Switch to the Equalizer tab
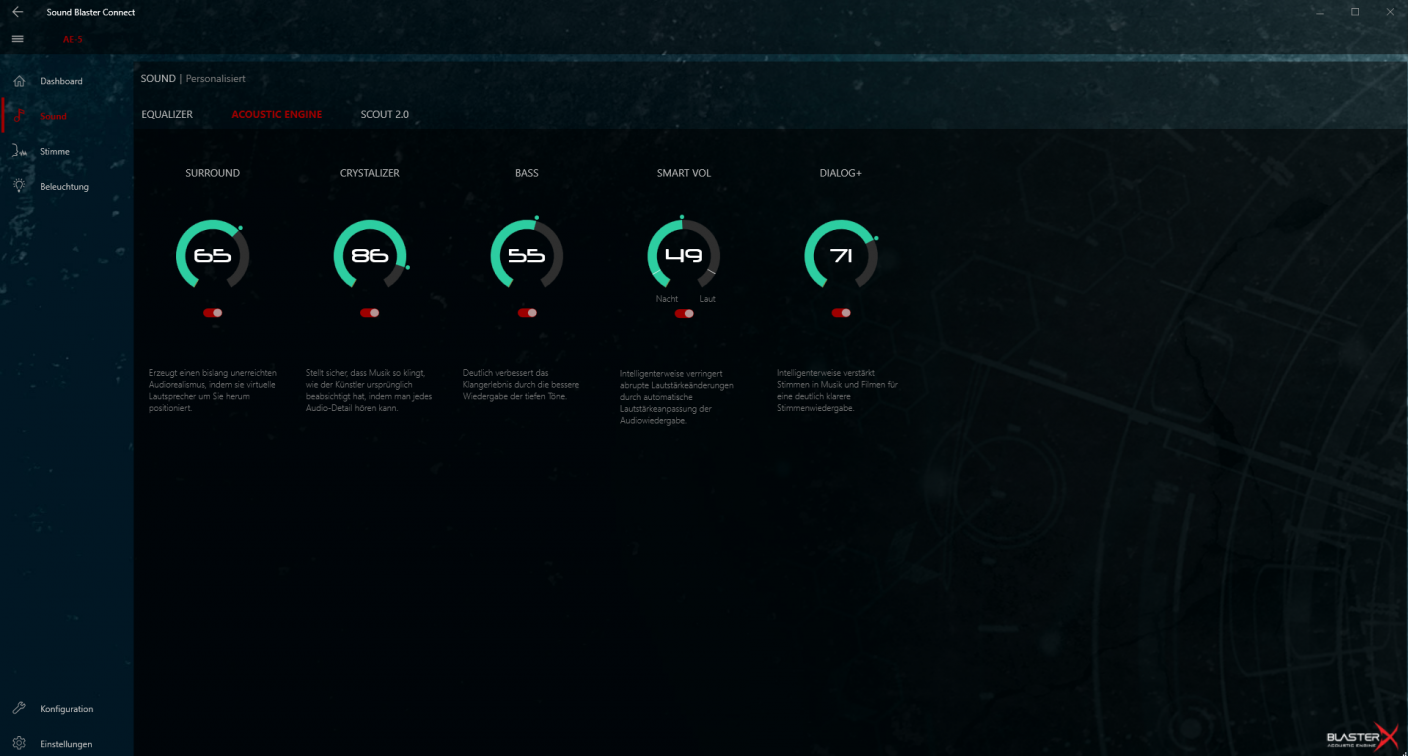 pyautogui.click(x=167, y=114)
